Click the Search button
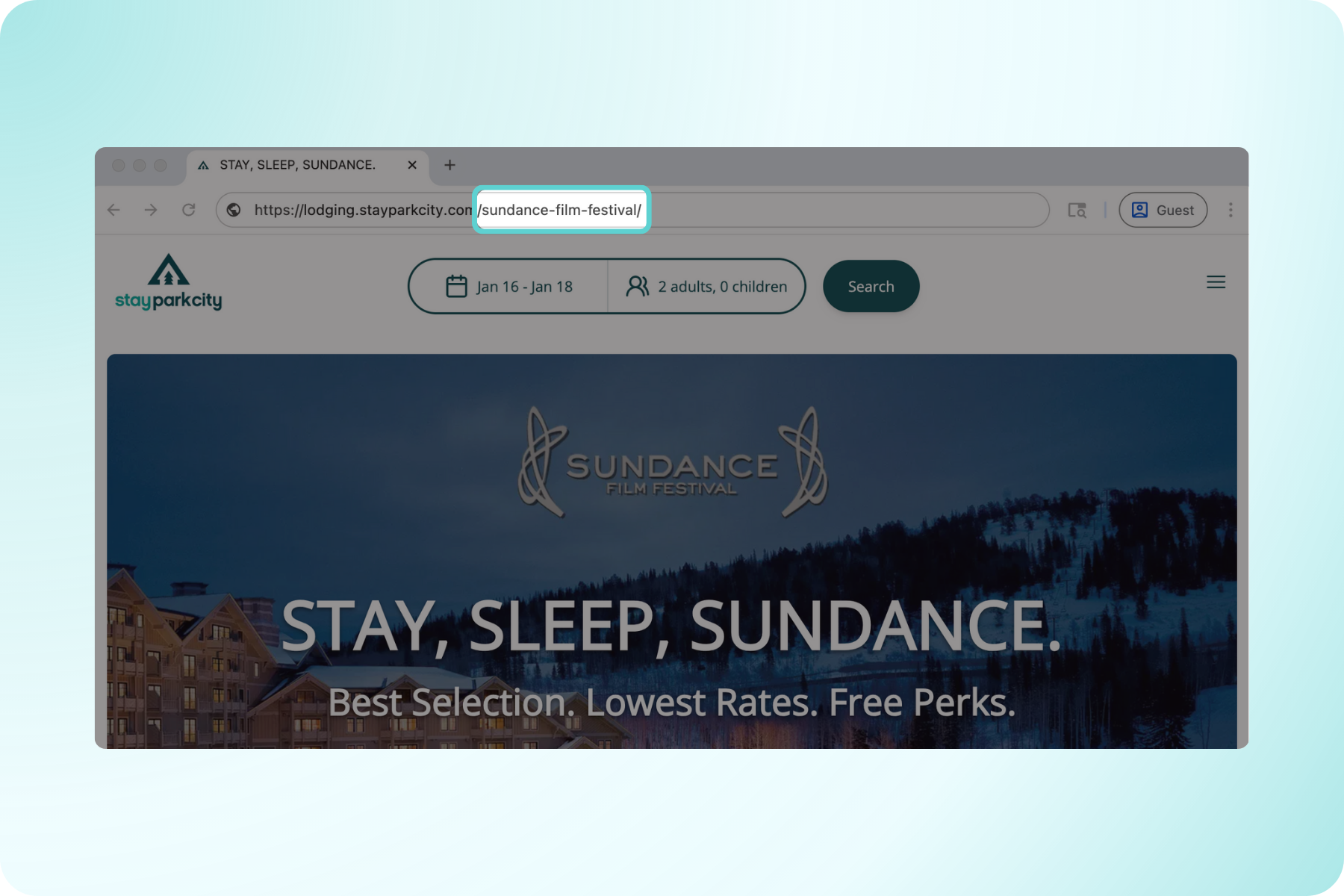Image resolution: width=1344 pixels, height=896 pixels. click(x=871, y=286)
